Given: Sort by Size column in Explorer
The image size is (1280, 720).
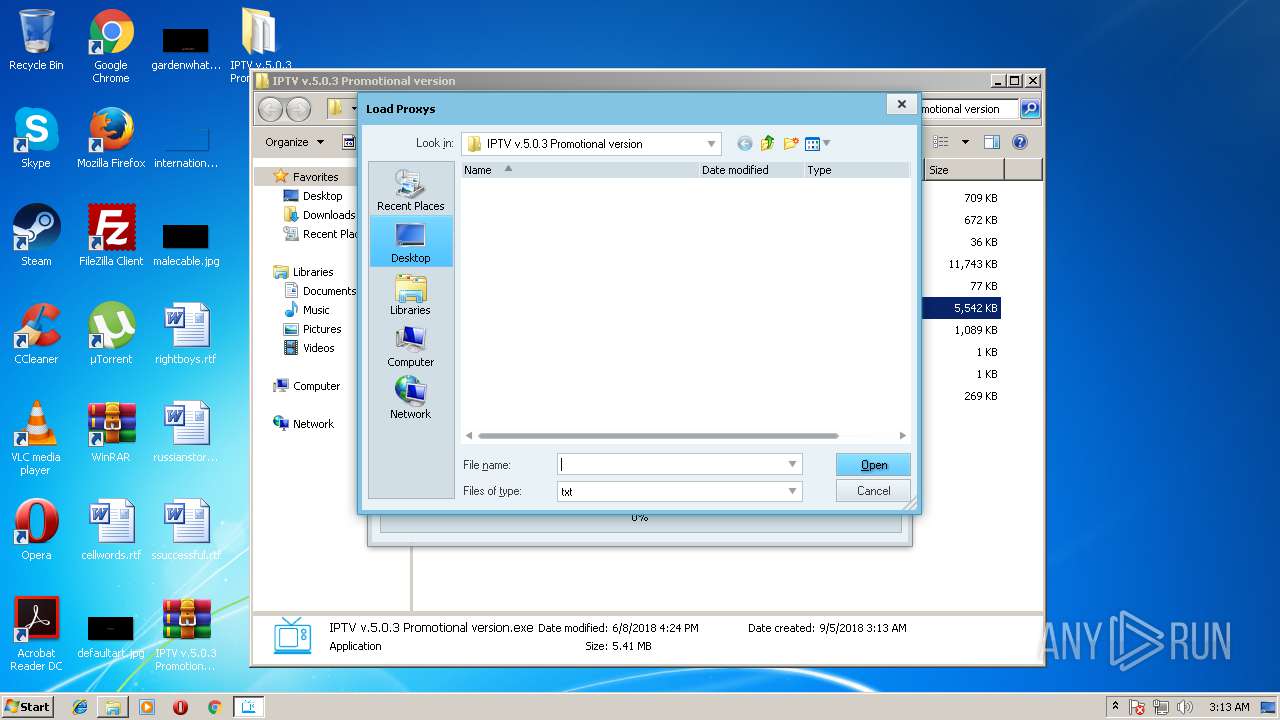Looking at the screenshot, I should [x=963, y=170].
